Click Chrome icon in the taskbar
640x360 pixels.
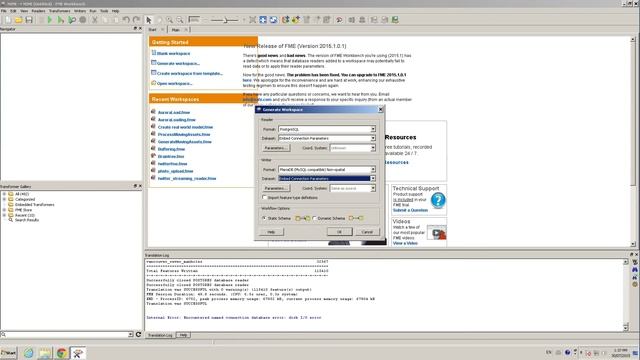62,353
